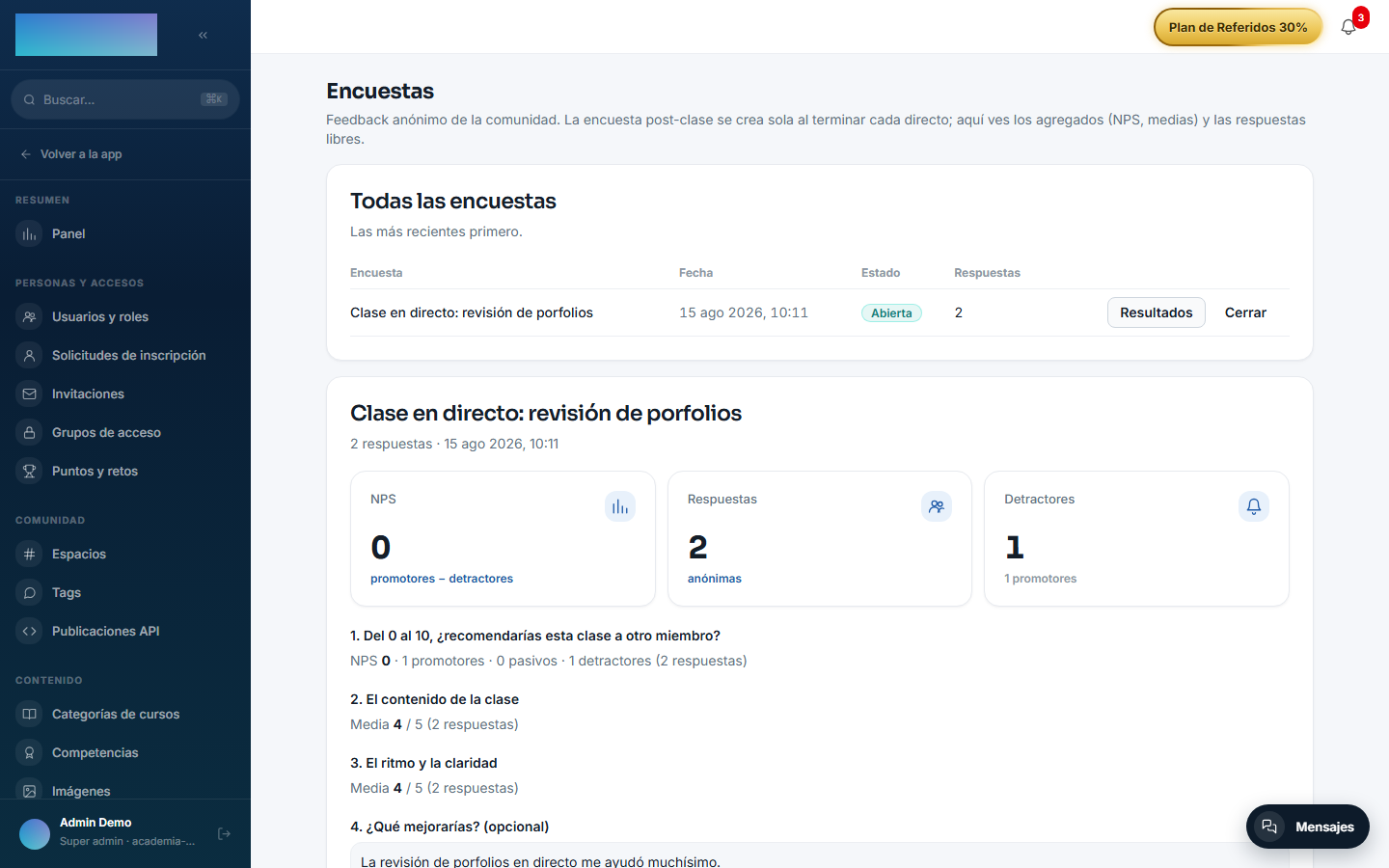Click the logo in sidebar header
1389x868 pixels.
pos(86,35)
